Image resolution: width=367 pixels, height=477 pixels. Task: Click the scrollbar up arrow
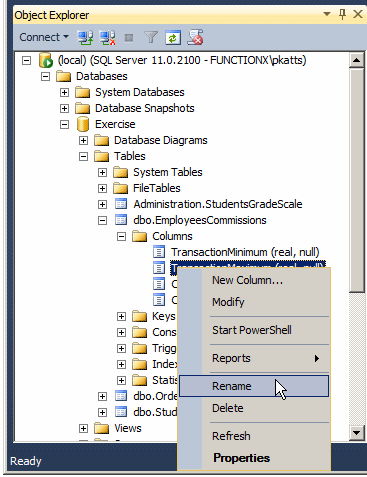[x=356, y=60]
